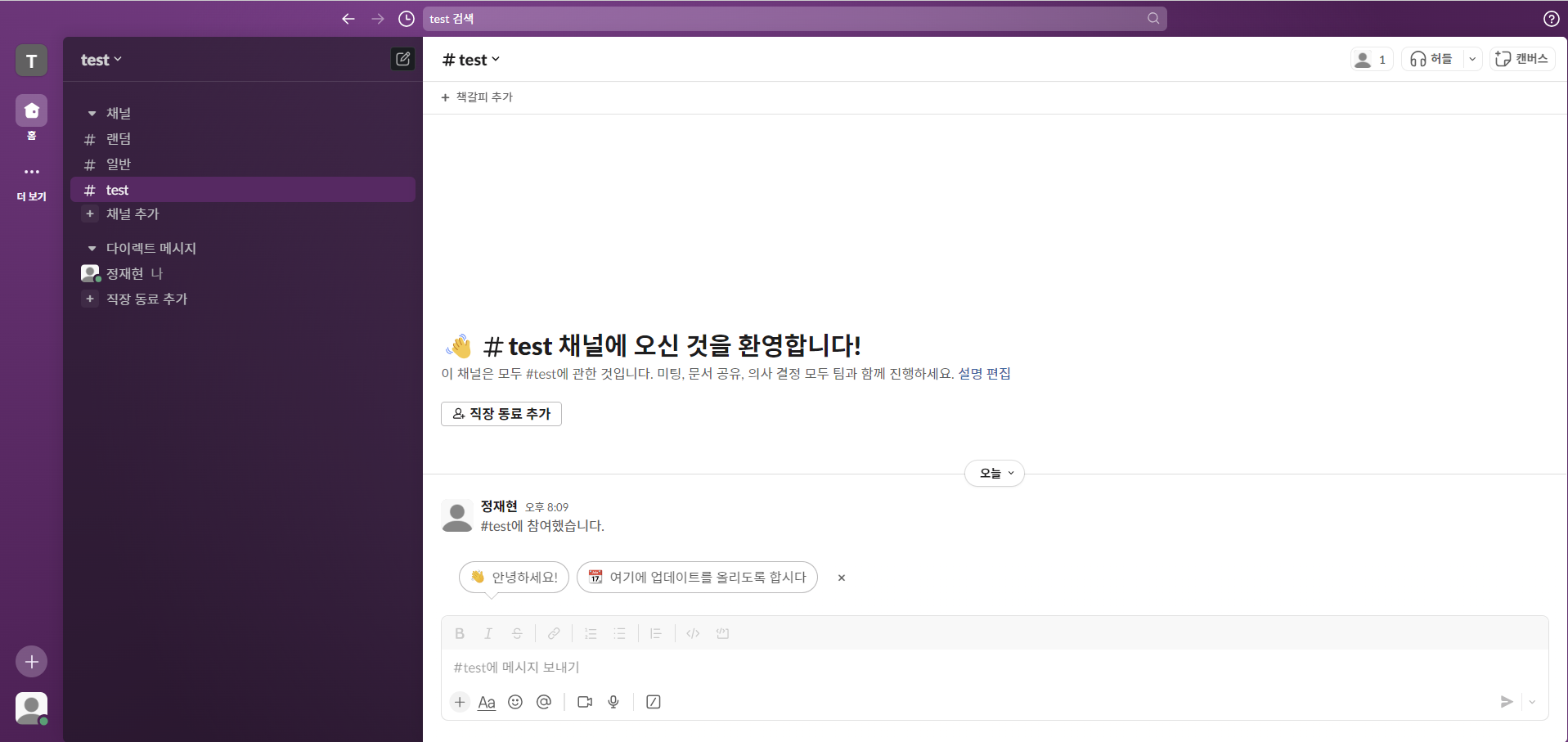Open the 더 보기 sidebar menu

click(x=31, y=179)
